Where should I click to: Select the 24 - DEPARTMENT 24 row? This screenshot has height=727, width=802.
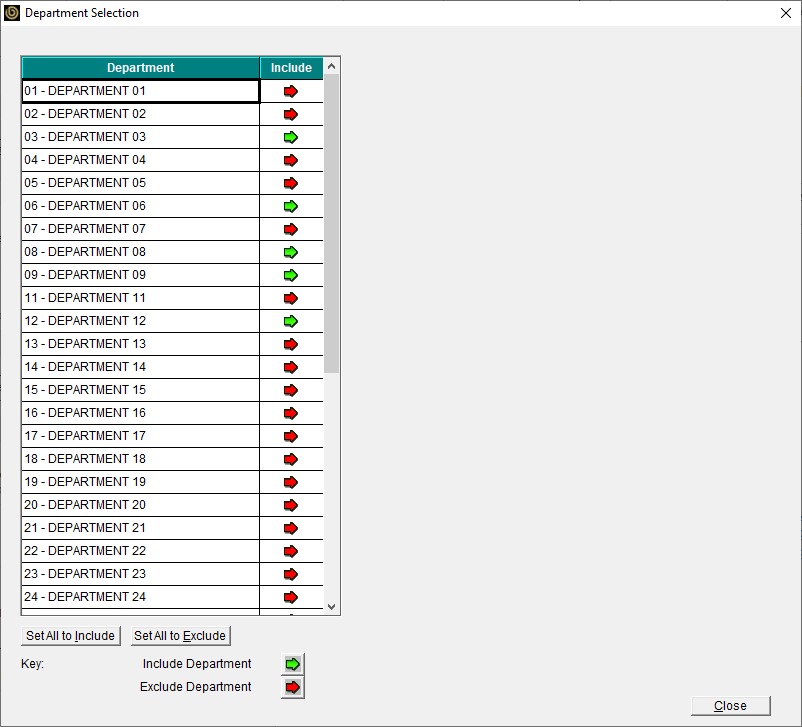[141, 598]
